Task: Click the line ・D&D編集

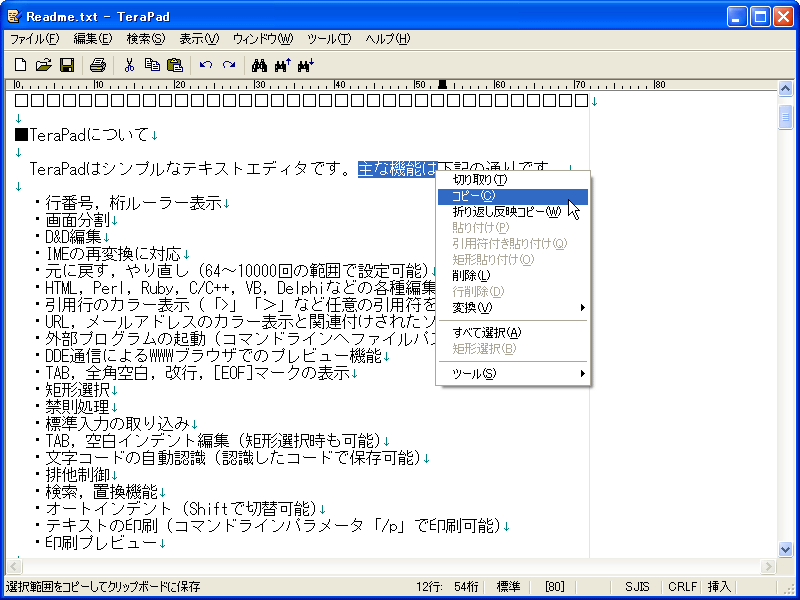Action: [x=72, y=237]
